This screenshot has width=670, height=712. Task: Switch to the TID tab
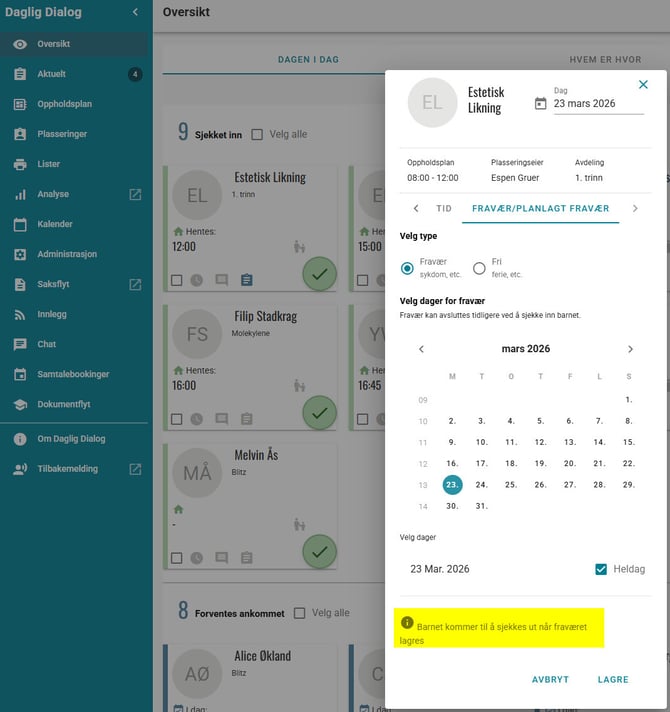tap(444, 208)
